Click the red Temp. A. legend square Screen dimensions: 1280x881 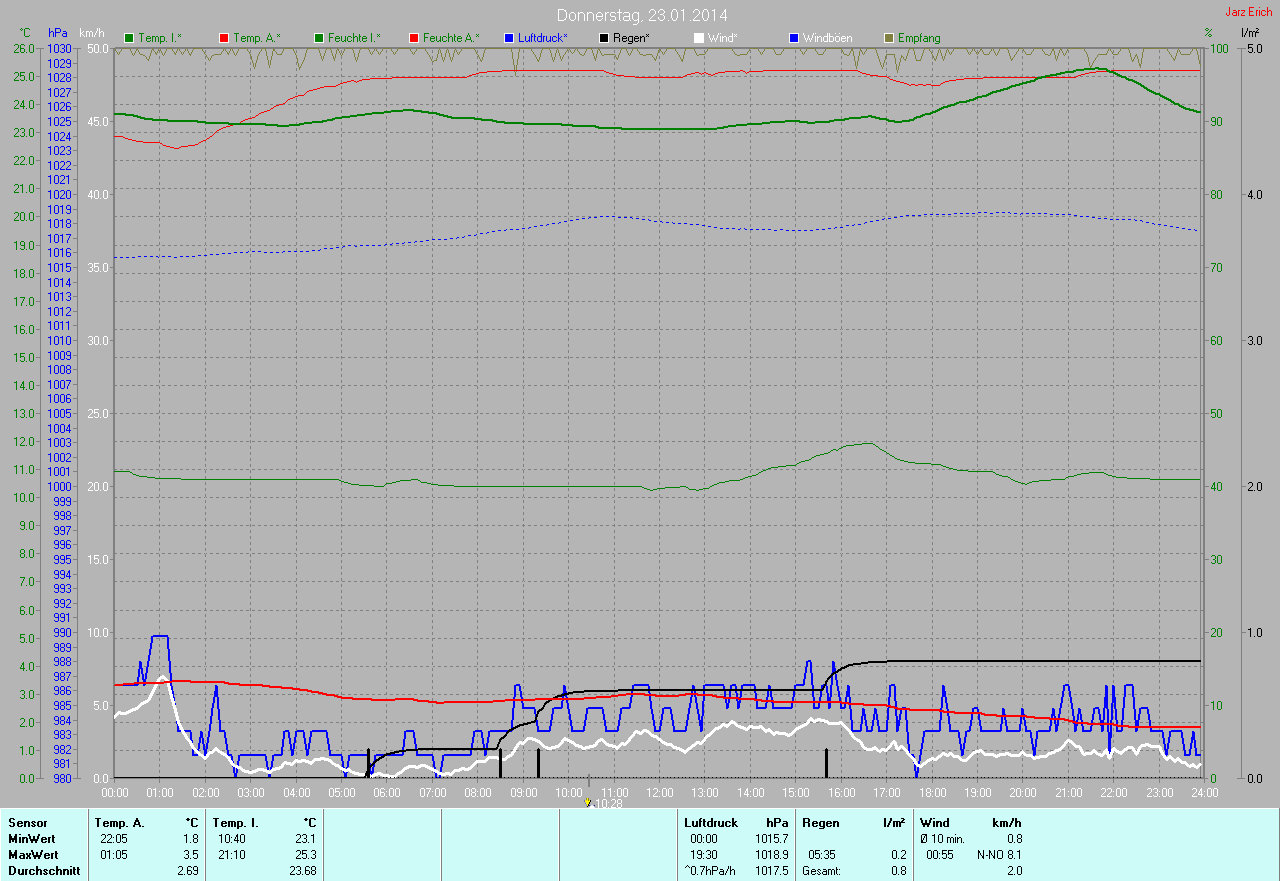pyautogui.click(x=224, y=38)
